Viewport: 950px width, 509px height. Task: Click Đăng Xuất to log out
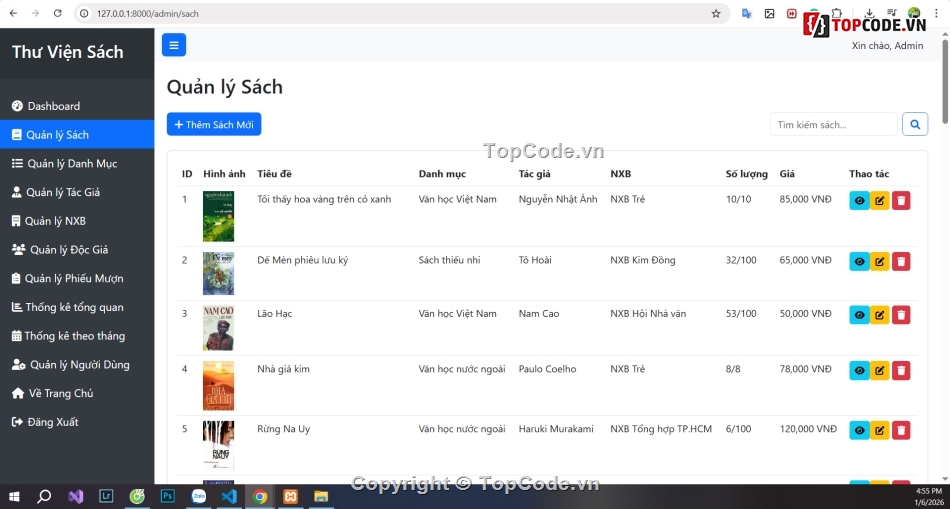[77, 422]
